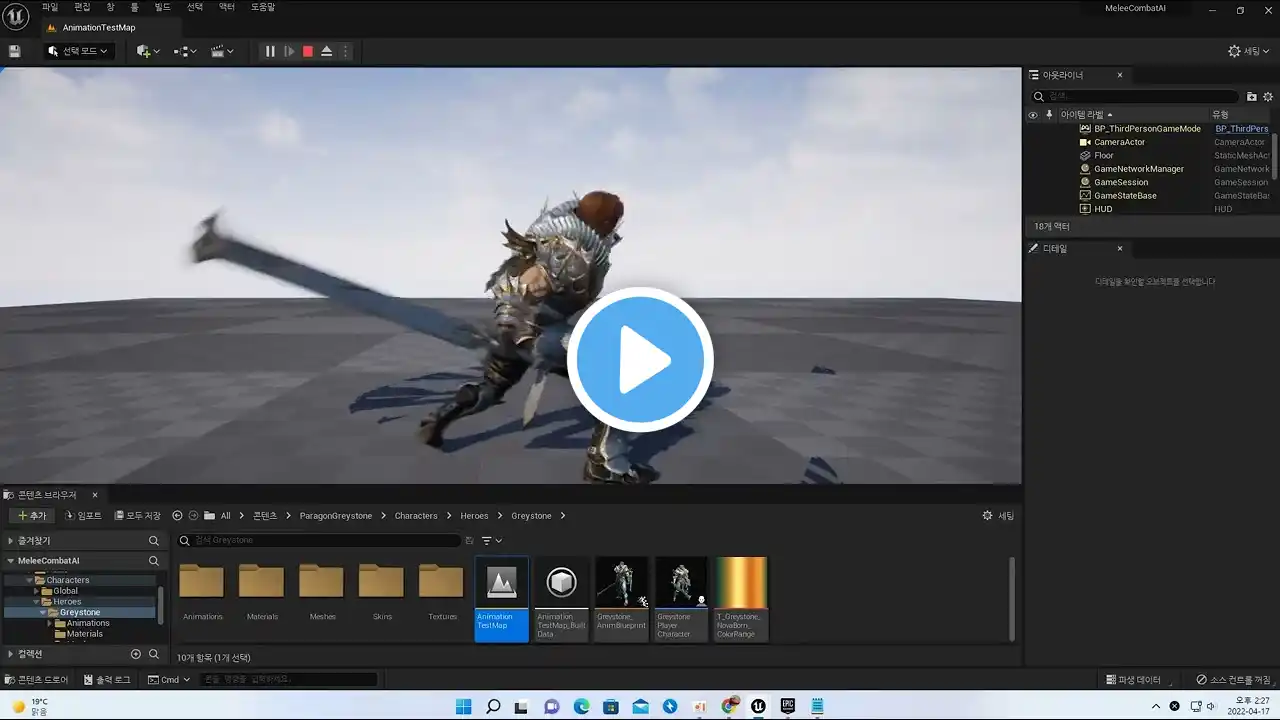
Task: Open the 창 menu
Action: click(x=111, y=7)
